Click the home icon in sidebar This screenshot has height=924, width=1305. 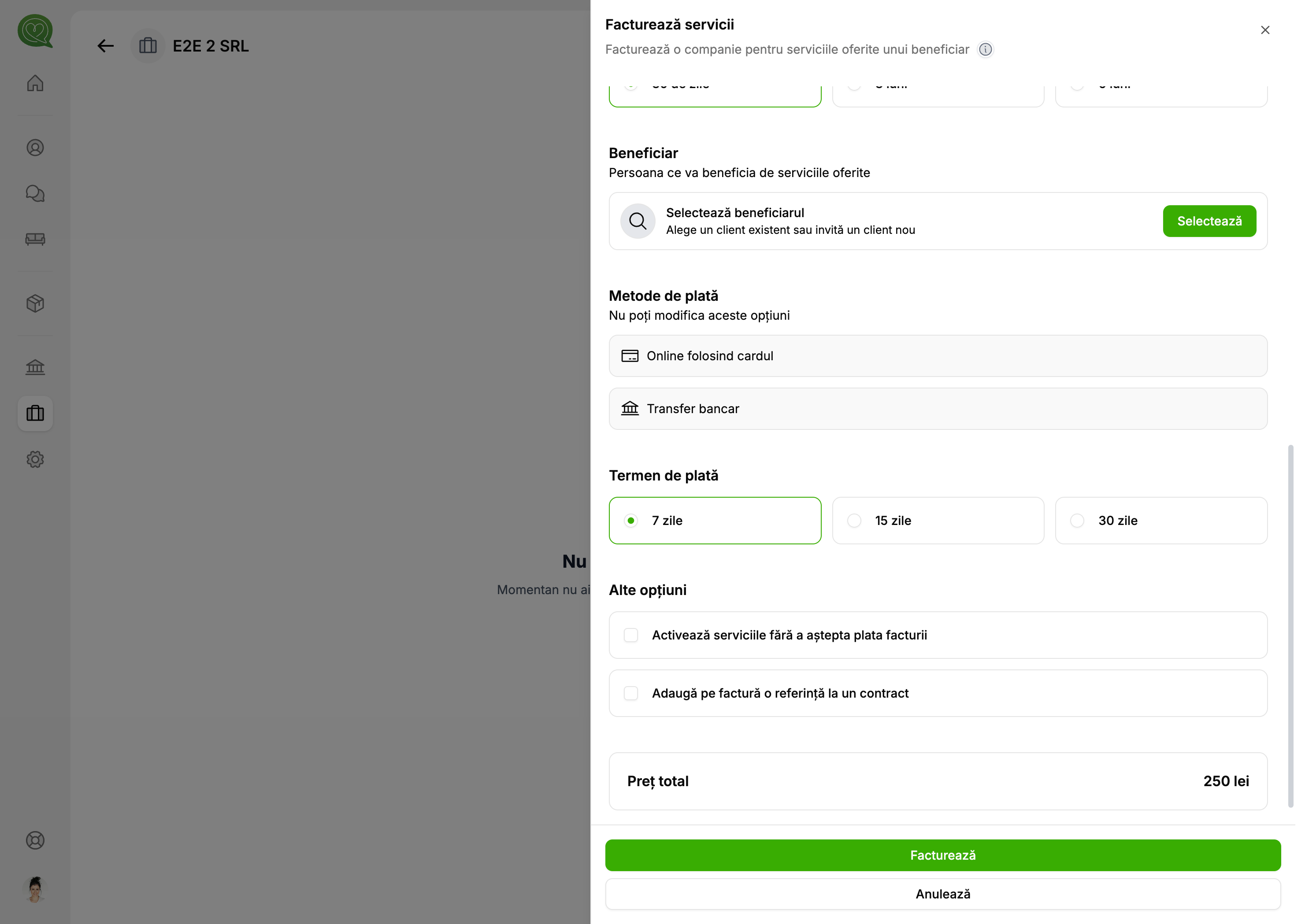(x=35, y=83)
